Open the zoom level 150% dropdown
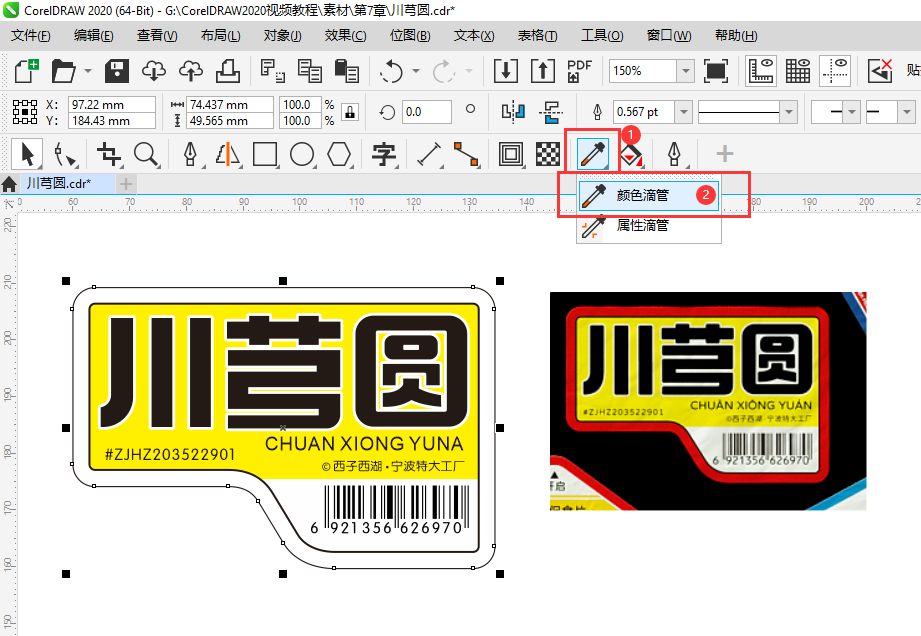The image size is (921, 636). tap(685, 71)
